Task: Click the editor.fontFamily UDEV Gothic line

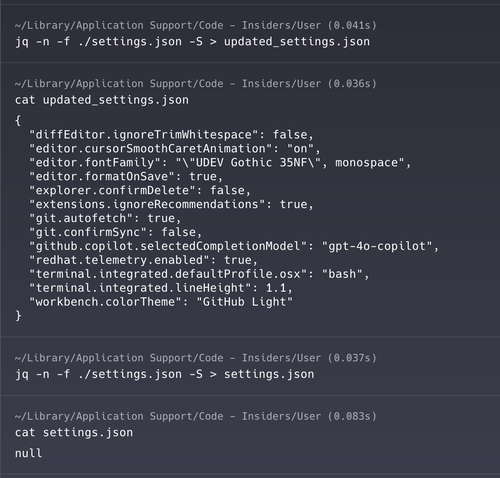Action: coord(220,163)
